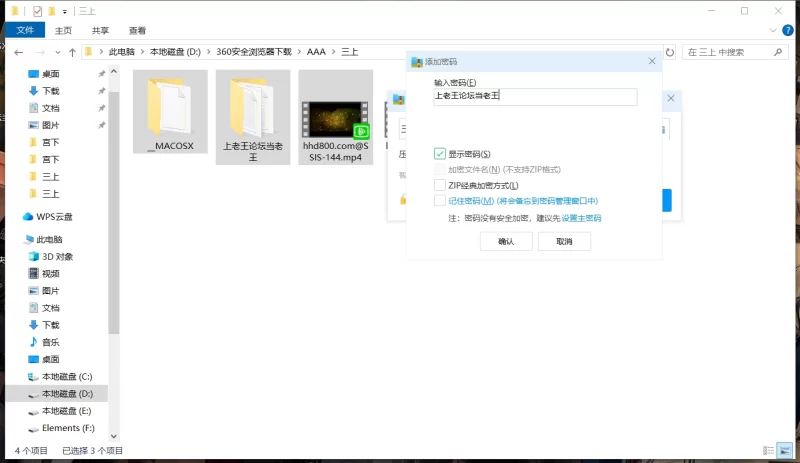The height and width of the screenshot is (463, 800).
Task: Open 本地磁盘 (E:) in sidebar
Action: click(x=66, y=411)
